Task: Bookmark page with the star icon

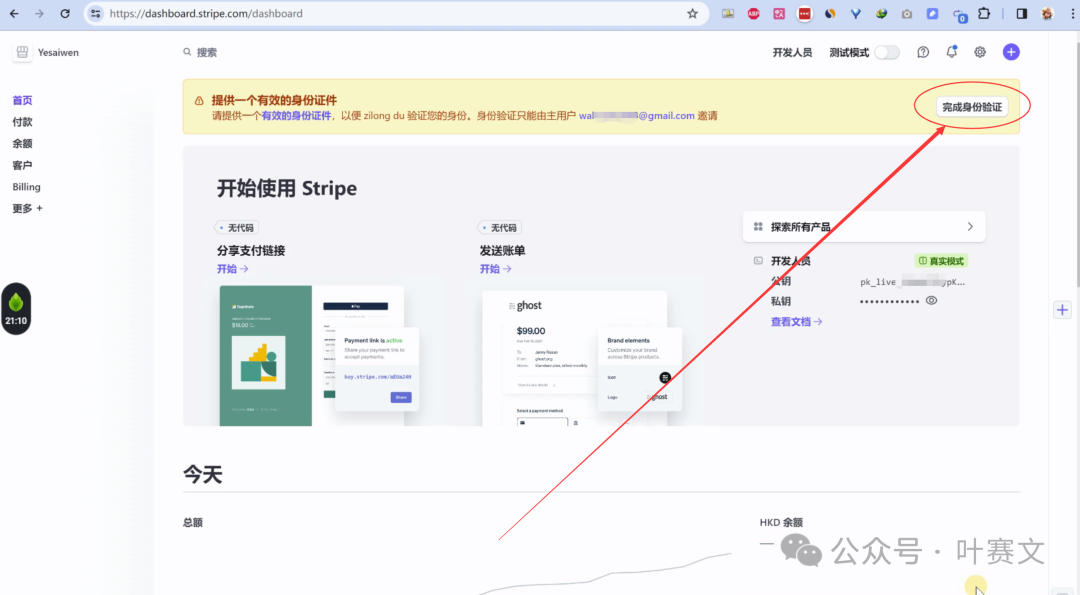Action: point(692,14)
